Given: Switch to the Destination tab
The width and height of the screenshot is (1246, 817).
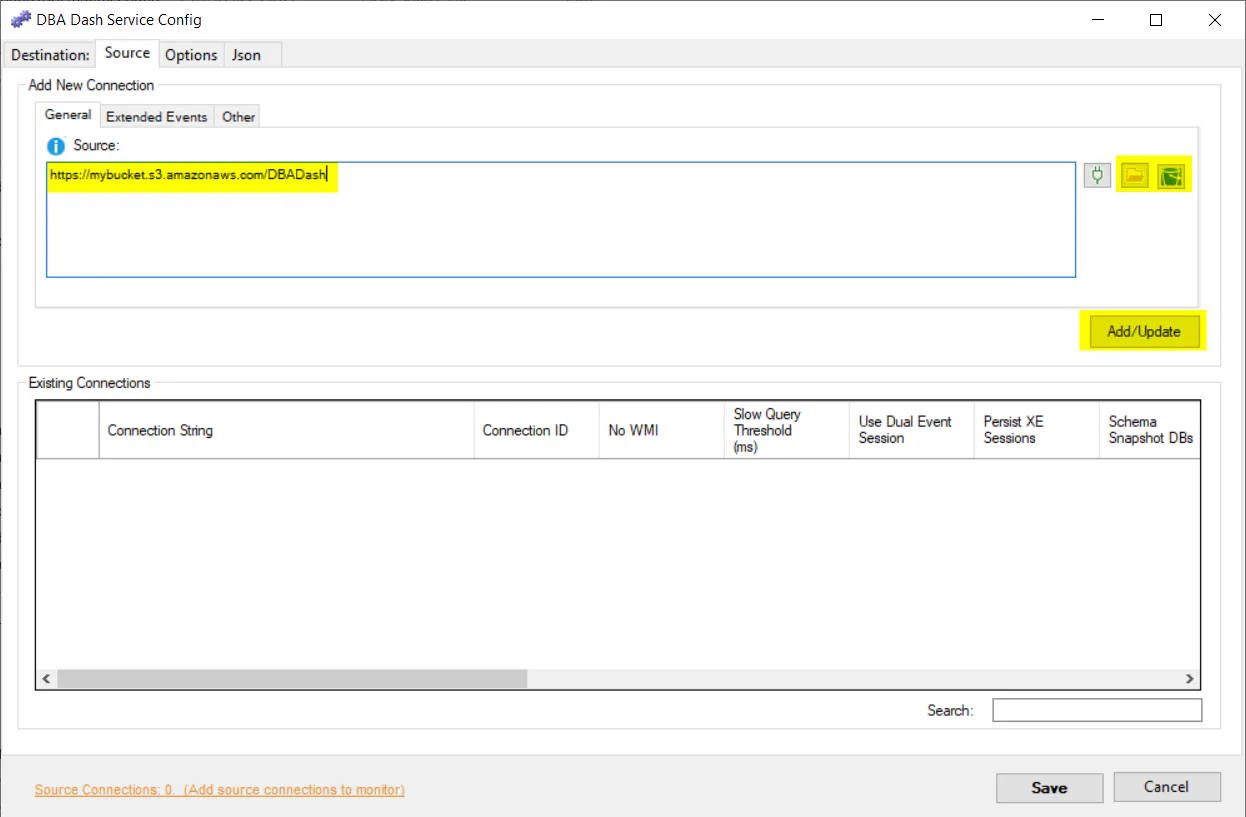Looking at the screenshot, I should click(50, 55).
